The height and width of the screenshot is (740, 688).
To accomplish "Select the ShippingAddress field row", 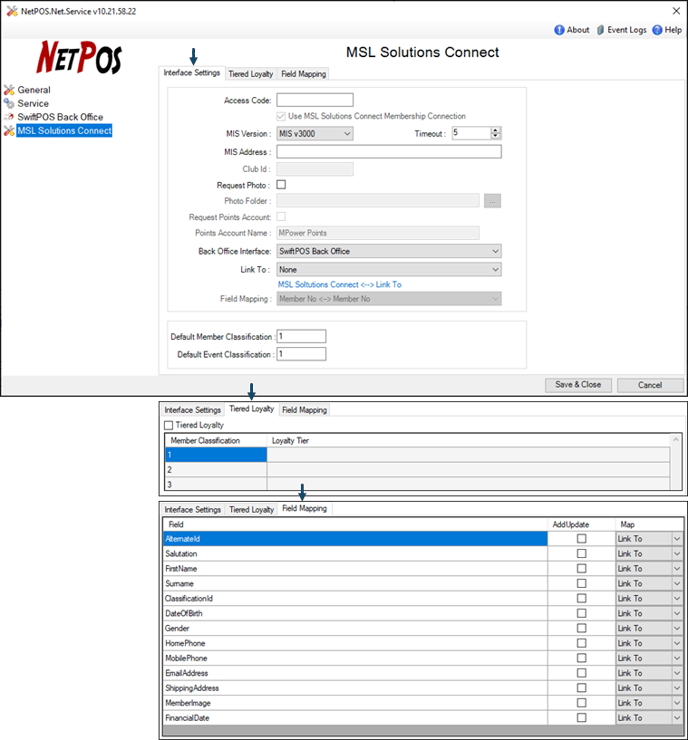I will (x=355, y=688).
